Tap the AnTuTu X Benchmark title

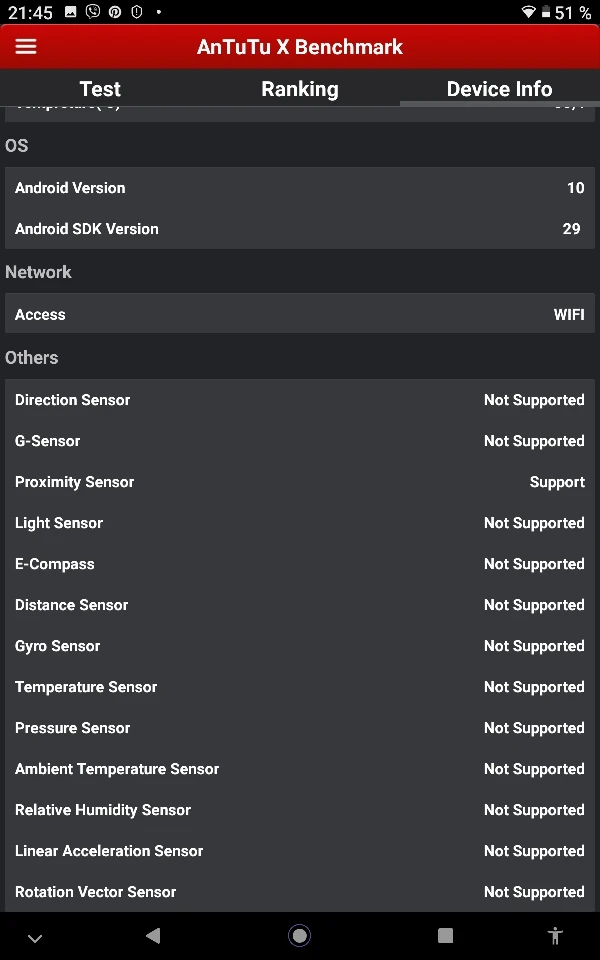coord(300,47)
